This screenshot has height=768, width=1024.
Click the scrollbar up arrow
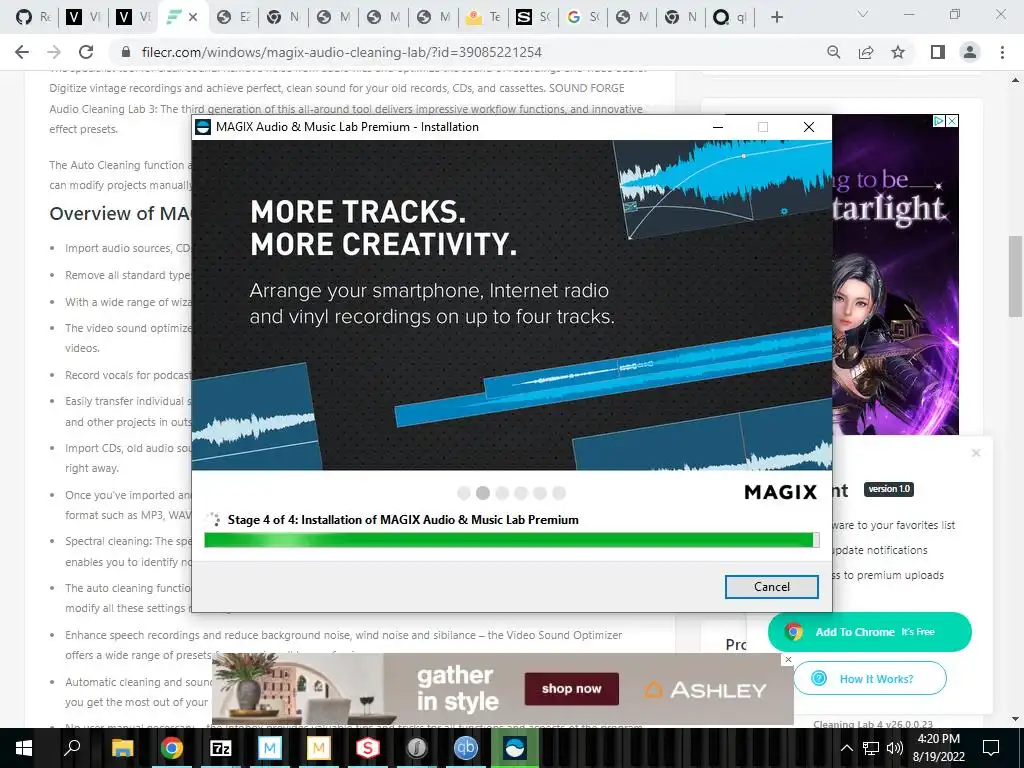pyautogui.click(x=1015, y=80)
